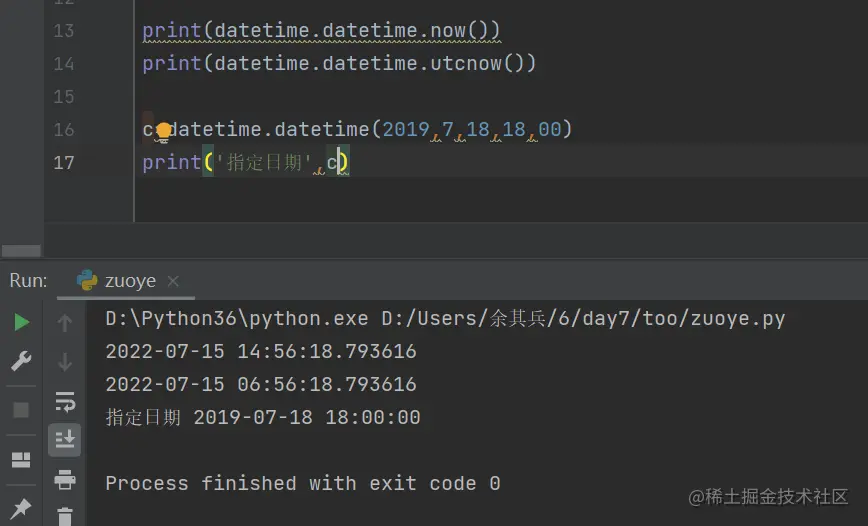This screenshot has width=868, height=526.
Task: Run zuoye with the green play icon
Action: 21,322
